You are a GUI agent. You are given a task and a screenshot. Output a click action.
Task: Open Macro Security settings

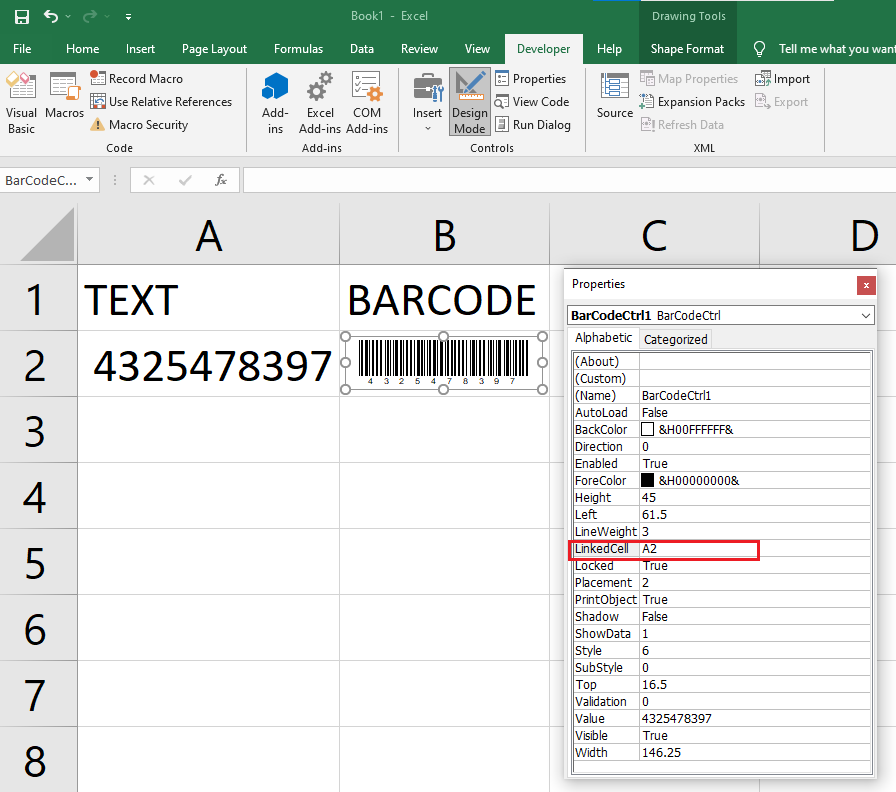click(x=139, y=125)
